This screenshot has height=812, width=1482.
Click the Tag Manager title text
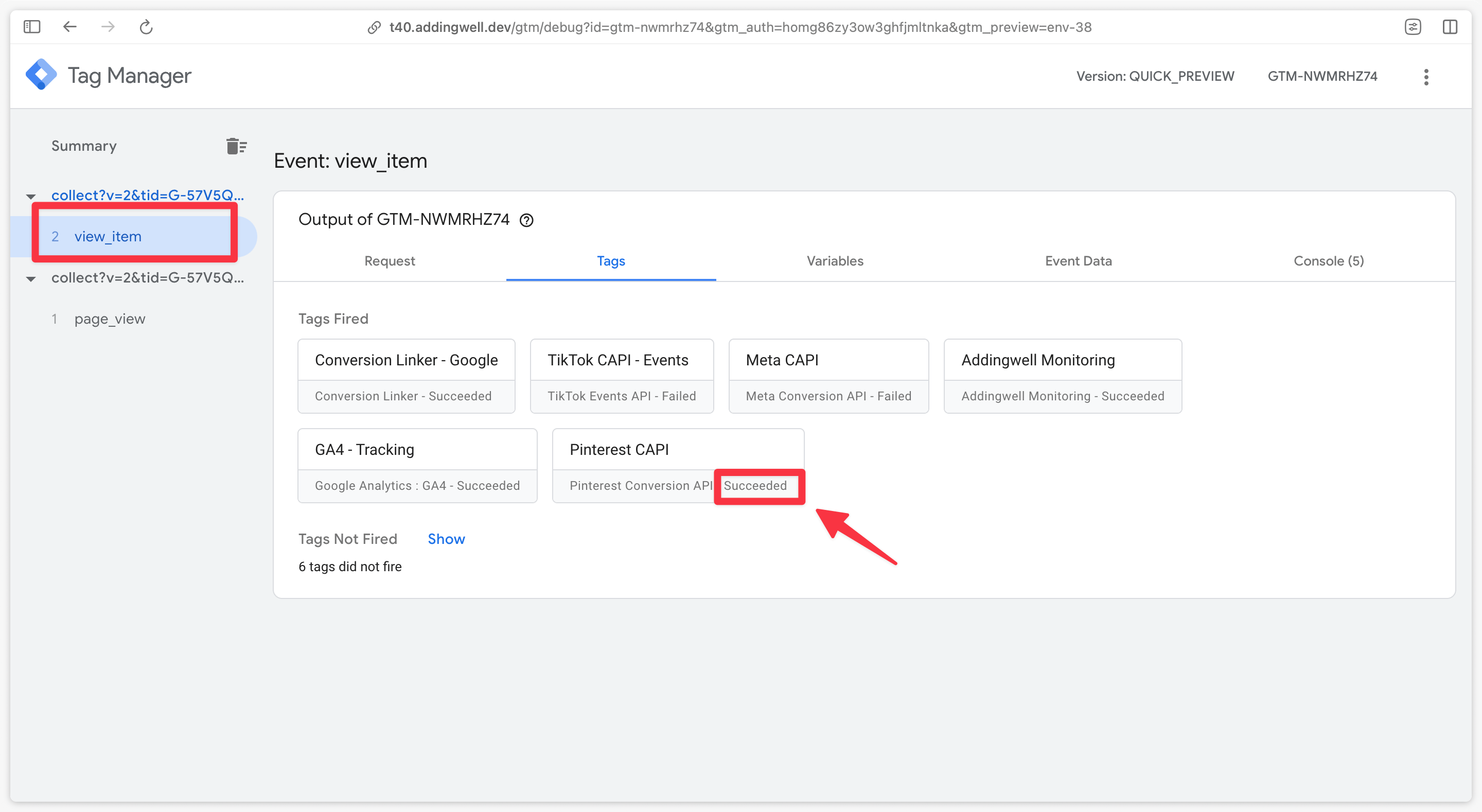130,76
